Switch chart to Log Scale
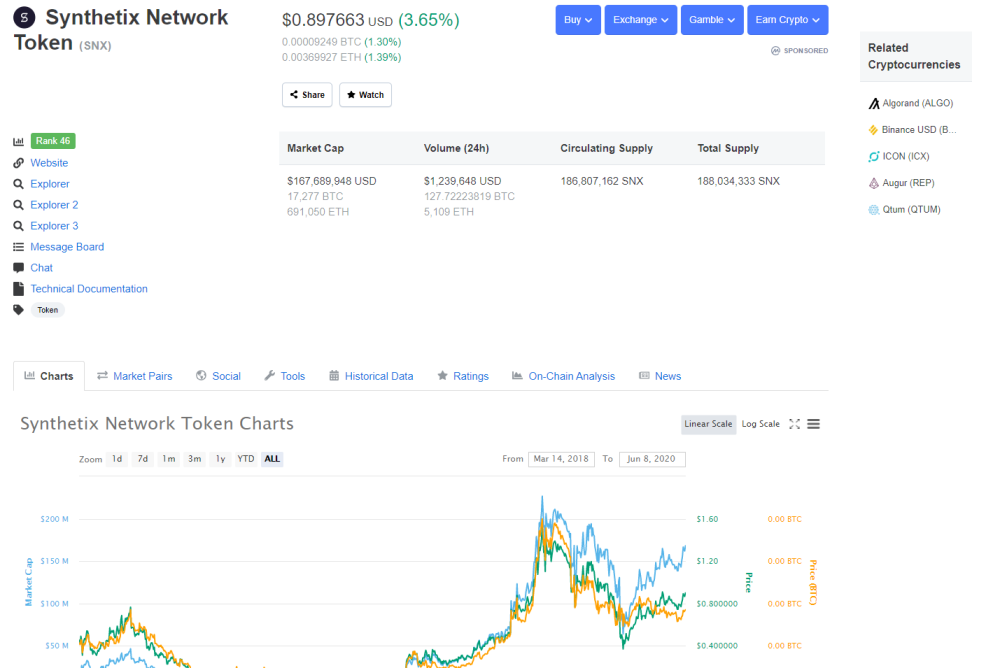This screenshot has width=1000, height=668. (760, 424)
